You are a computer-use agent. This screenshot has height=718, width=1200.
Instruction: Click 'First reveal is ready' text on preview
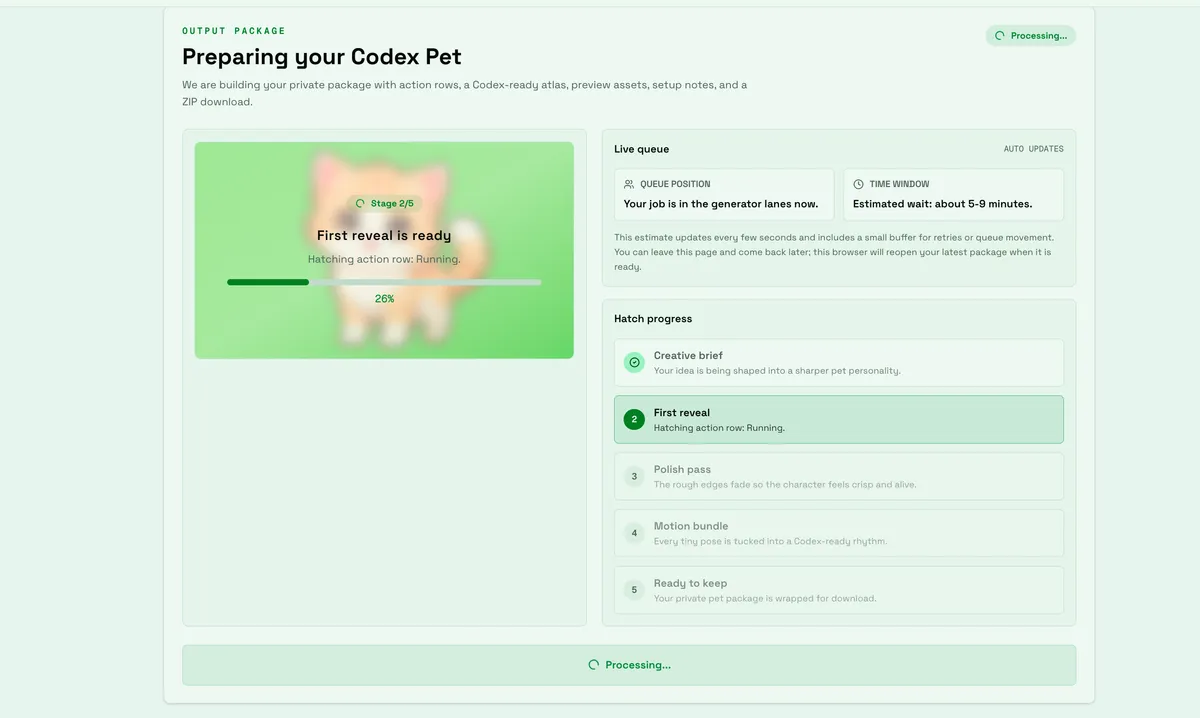click(x=384, y=236)
